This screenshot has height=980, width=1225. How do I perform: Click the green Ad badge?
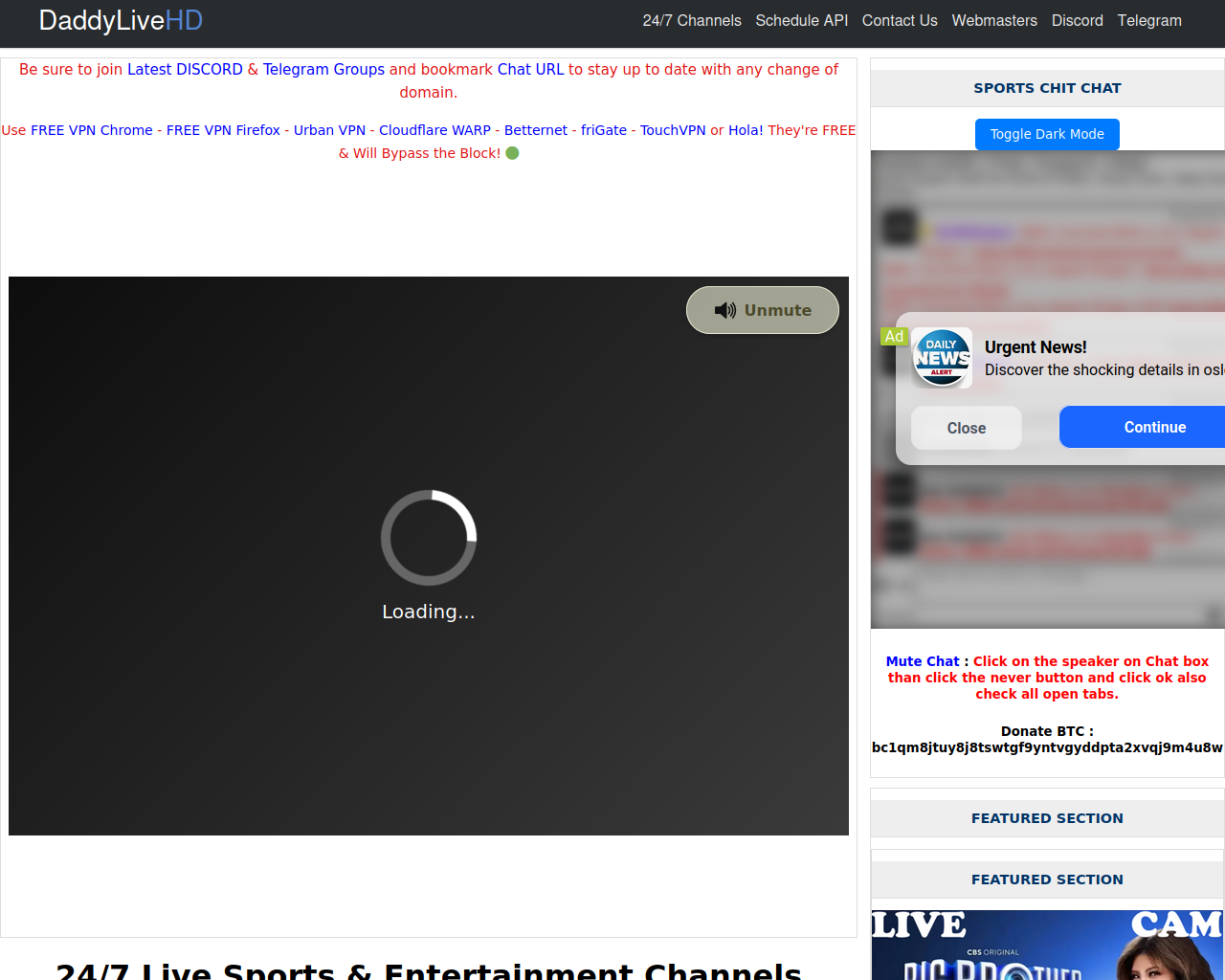click(894, 336)
